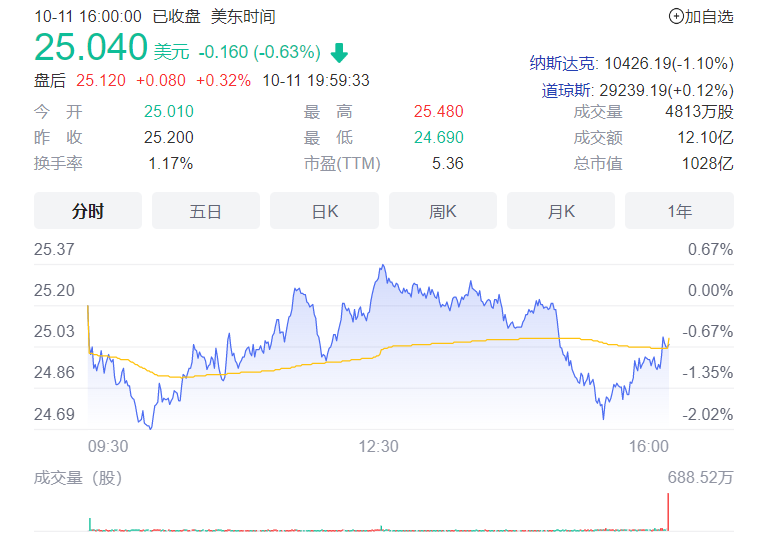The image size is (762, 537).
Task: Select the 分时 chart tab
Action: coord(88,211)
